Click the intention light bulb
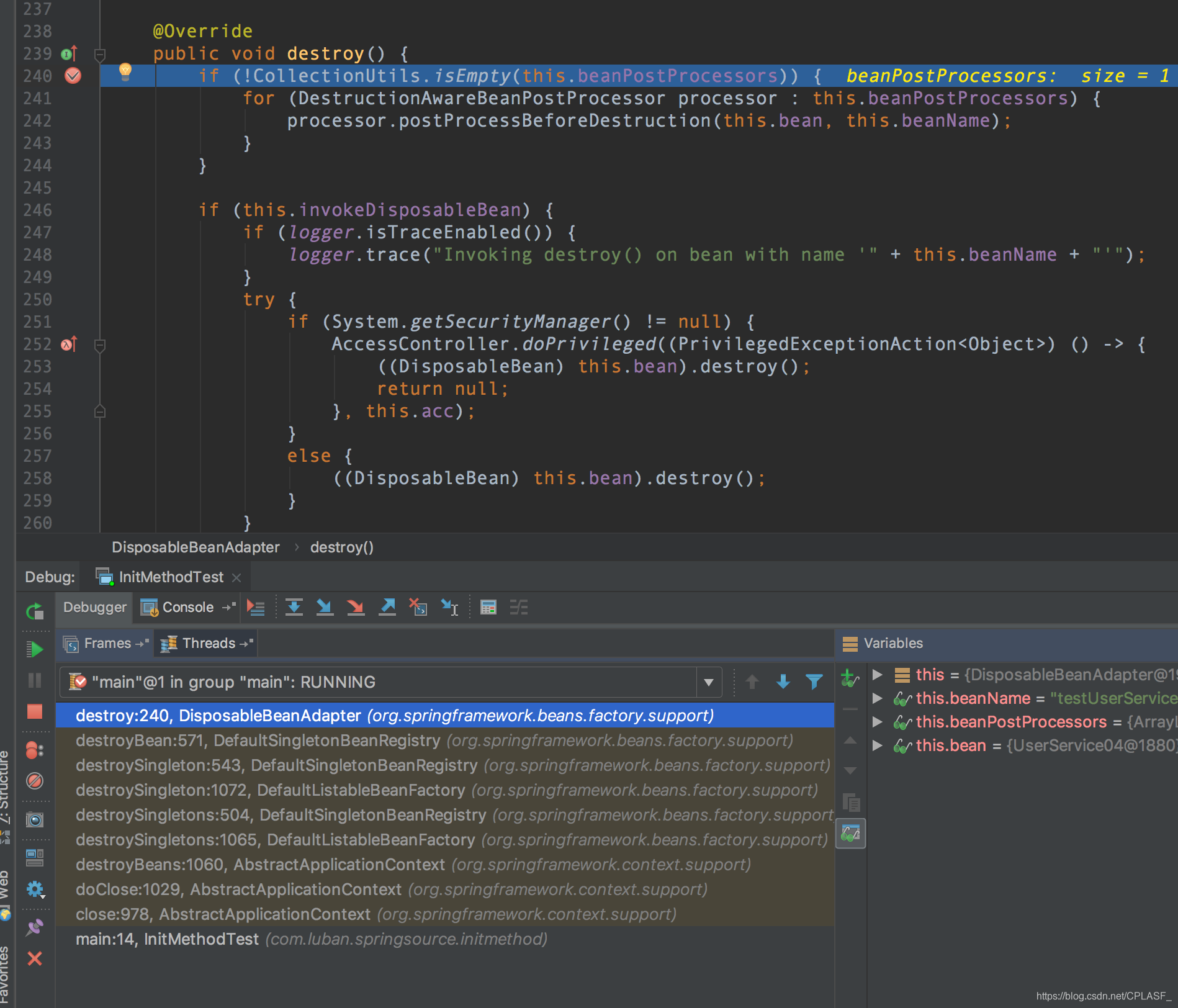Image resolution: width=1178 pixels, height=1008 pixels. tap(125, 72)
